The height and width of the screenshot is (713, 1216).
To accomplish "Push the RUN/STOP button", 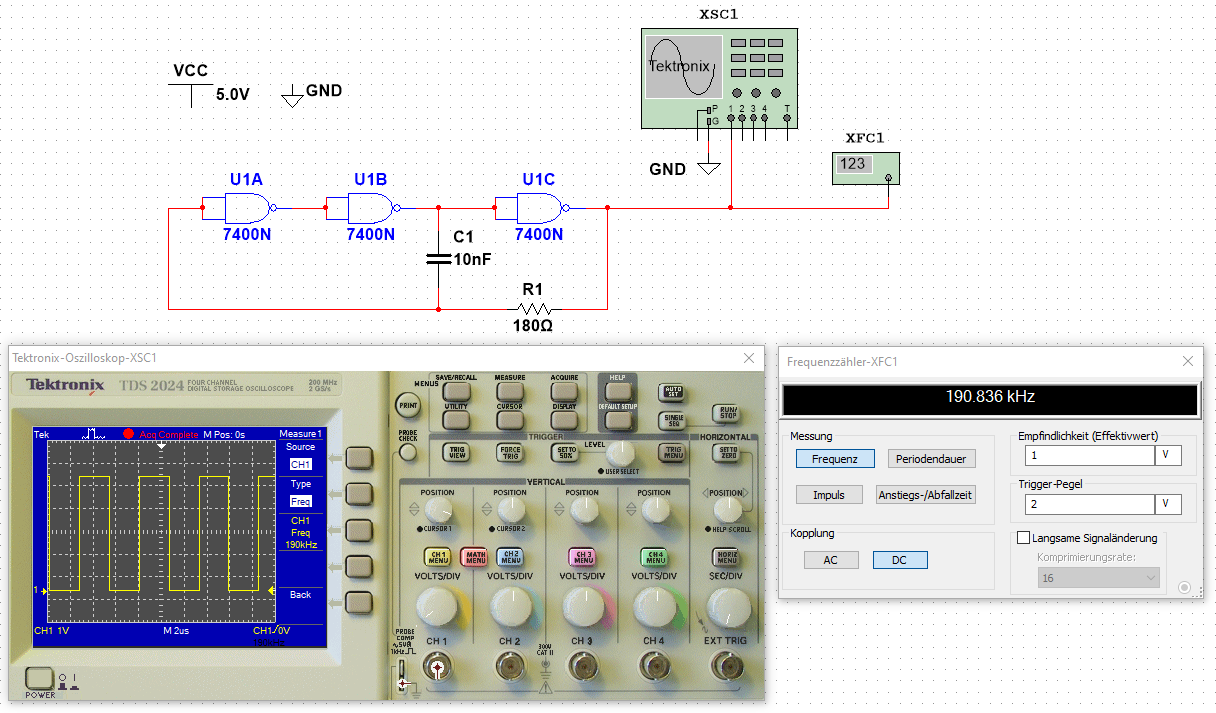I will point(726,412).
